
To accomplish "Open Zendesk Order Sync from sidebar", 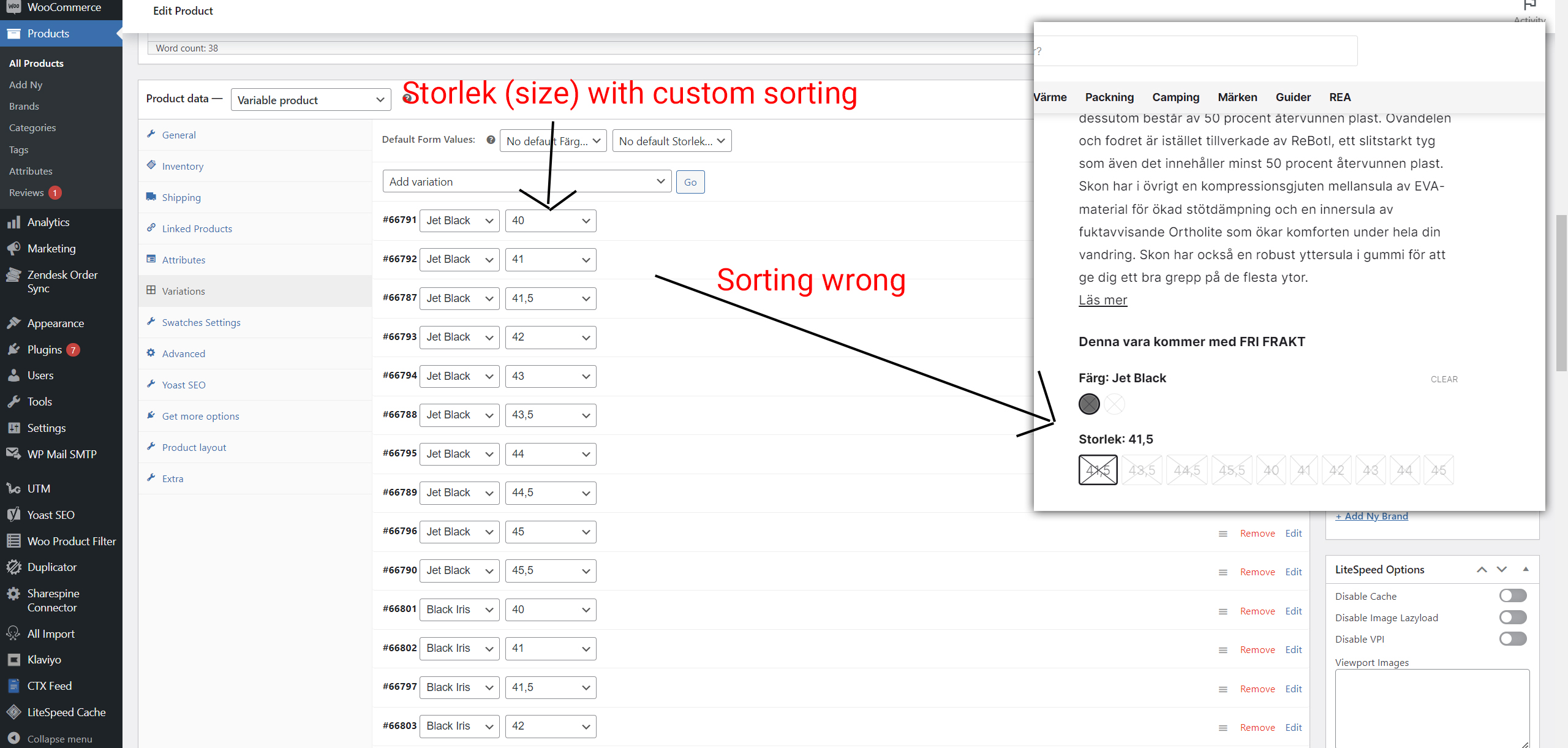I will tap(63, 281).
